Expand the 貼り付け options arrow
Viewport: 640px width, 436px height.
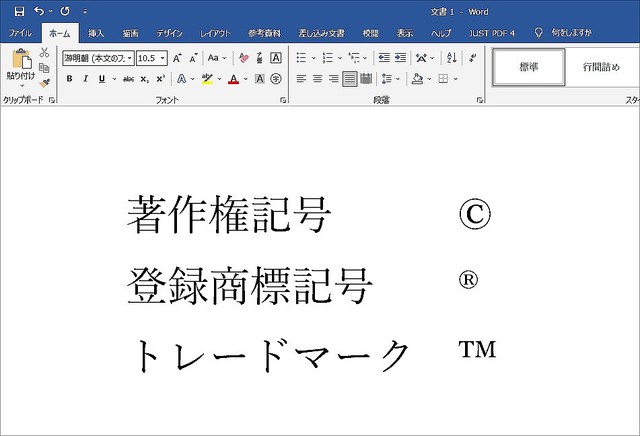[22, 86]
